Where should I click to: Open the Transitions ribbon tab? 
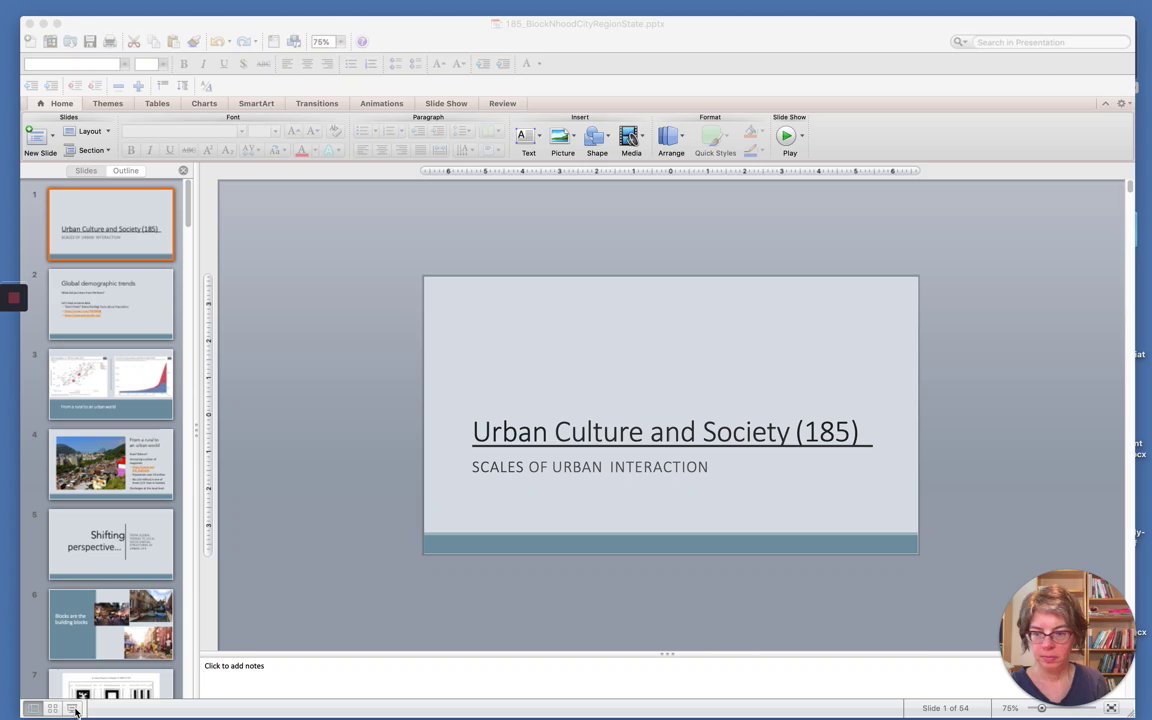point(317,104)
